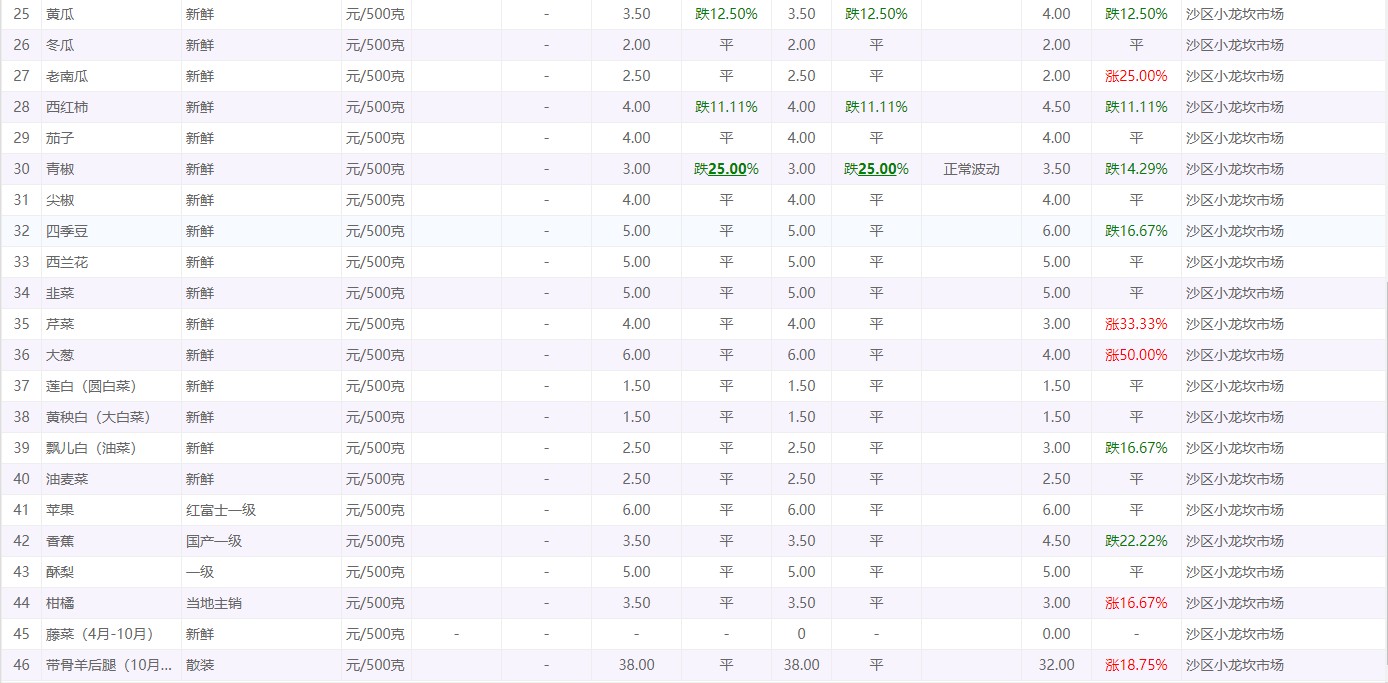Select the 正常波动 note in row 30
1388x683 pixels.
[971, 169]
